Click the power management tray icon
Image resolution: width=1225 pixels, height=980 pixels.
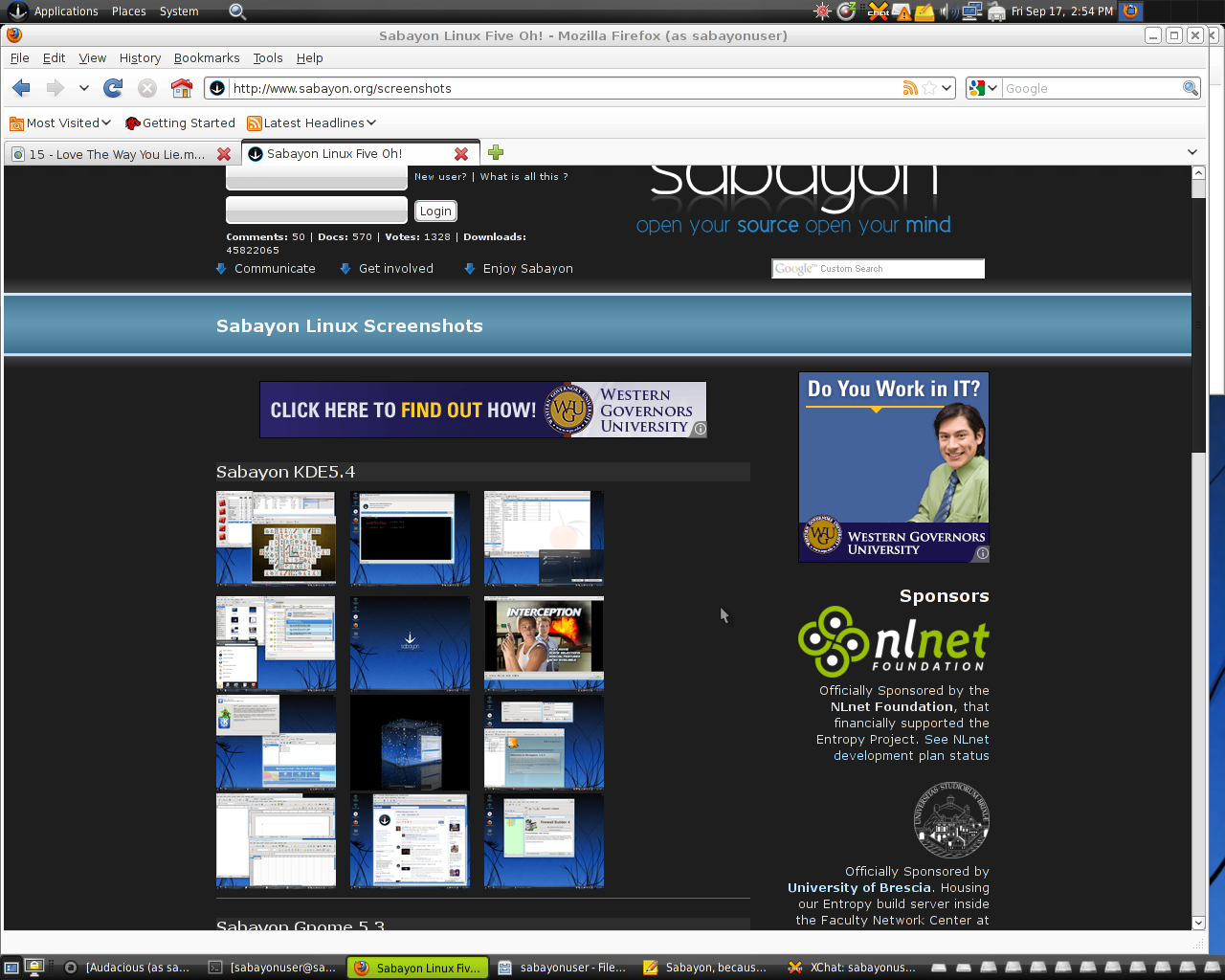[847, 11]
